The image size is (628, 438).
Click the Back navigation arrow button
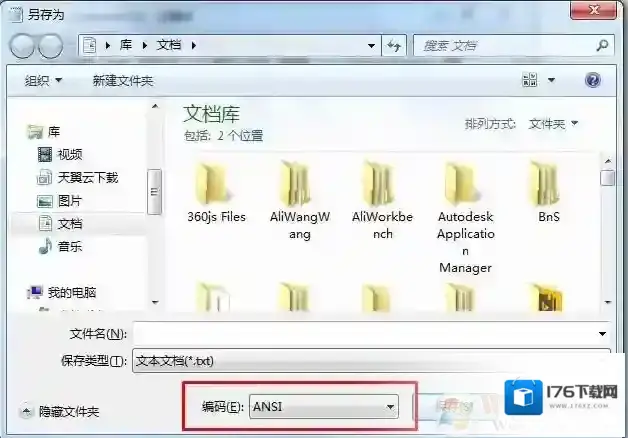(22, 46)
